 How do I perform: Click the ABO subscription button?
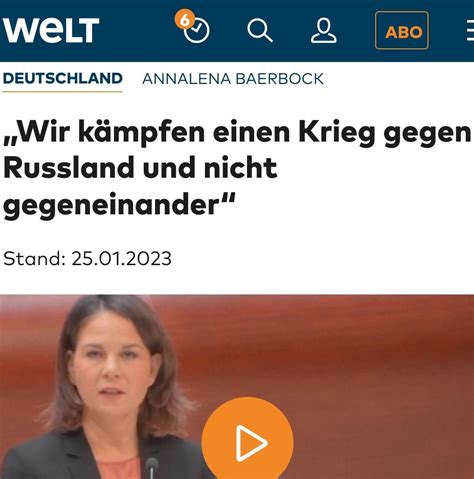402,30
